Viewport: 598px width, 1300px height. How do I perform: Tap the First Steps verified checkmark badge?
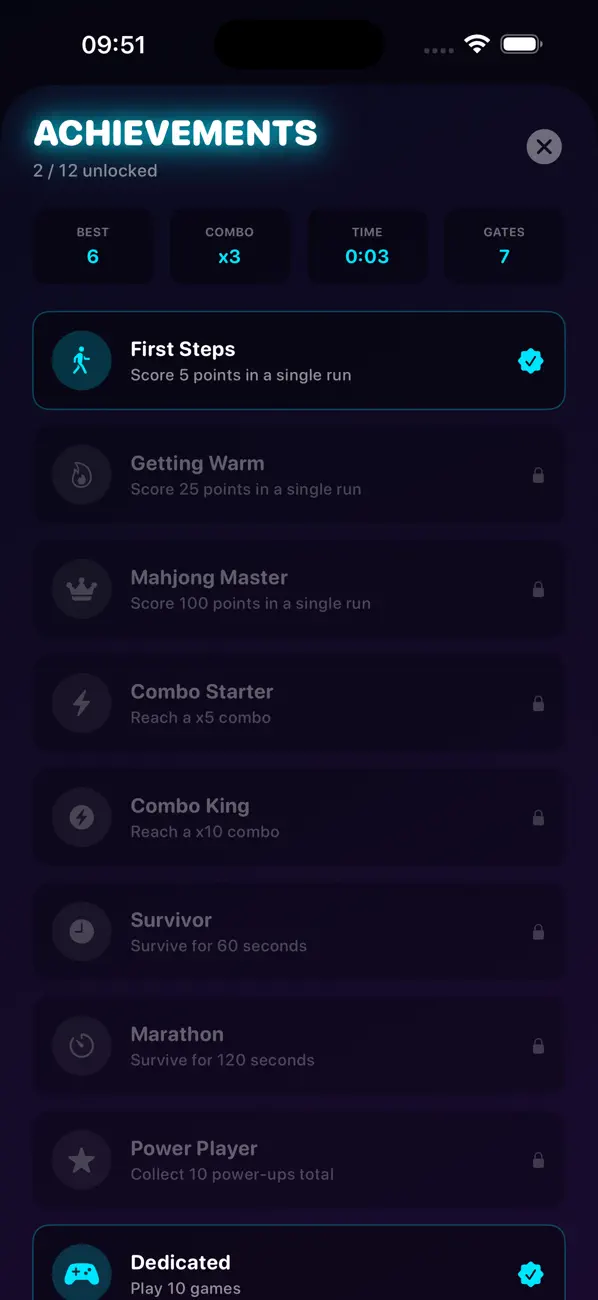tap(531, 361)
